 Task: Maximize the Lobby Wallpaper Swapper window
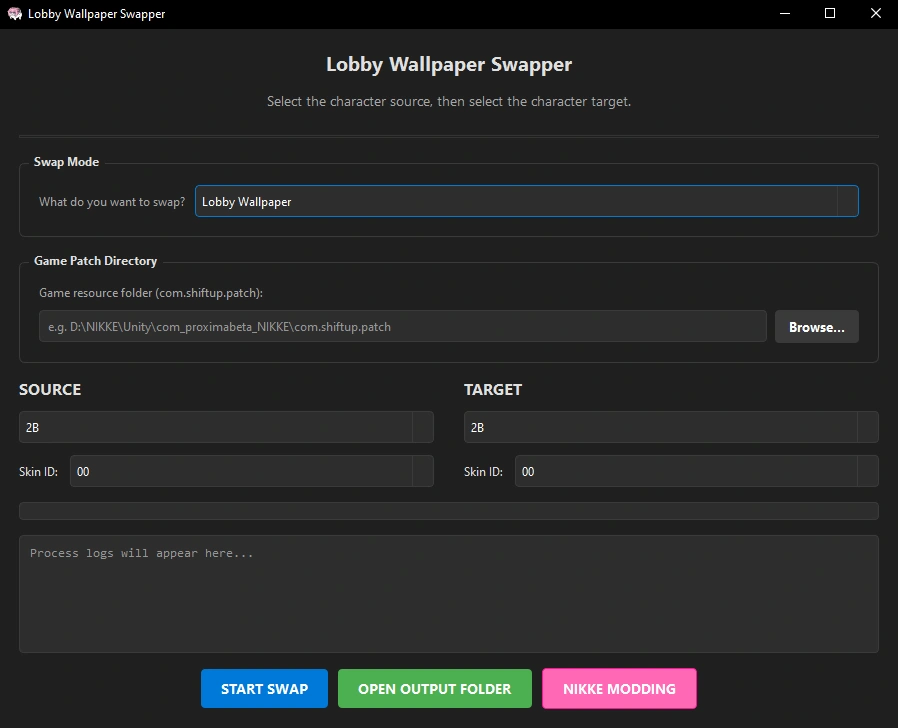pos(830,14)
